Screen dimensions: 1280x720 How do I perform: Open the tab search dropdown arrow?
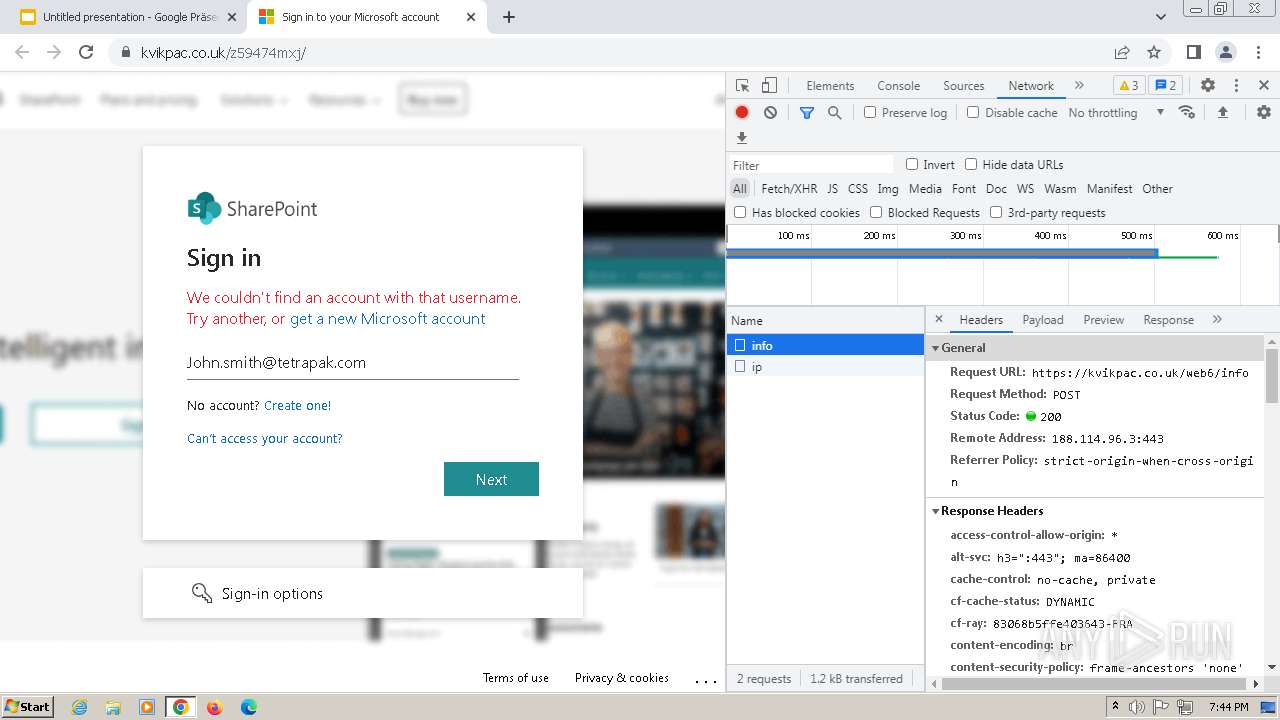(1161, 17)
